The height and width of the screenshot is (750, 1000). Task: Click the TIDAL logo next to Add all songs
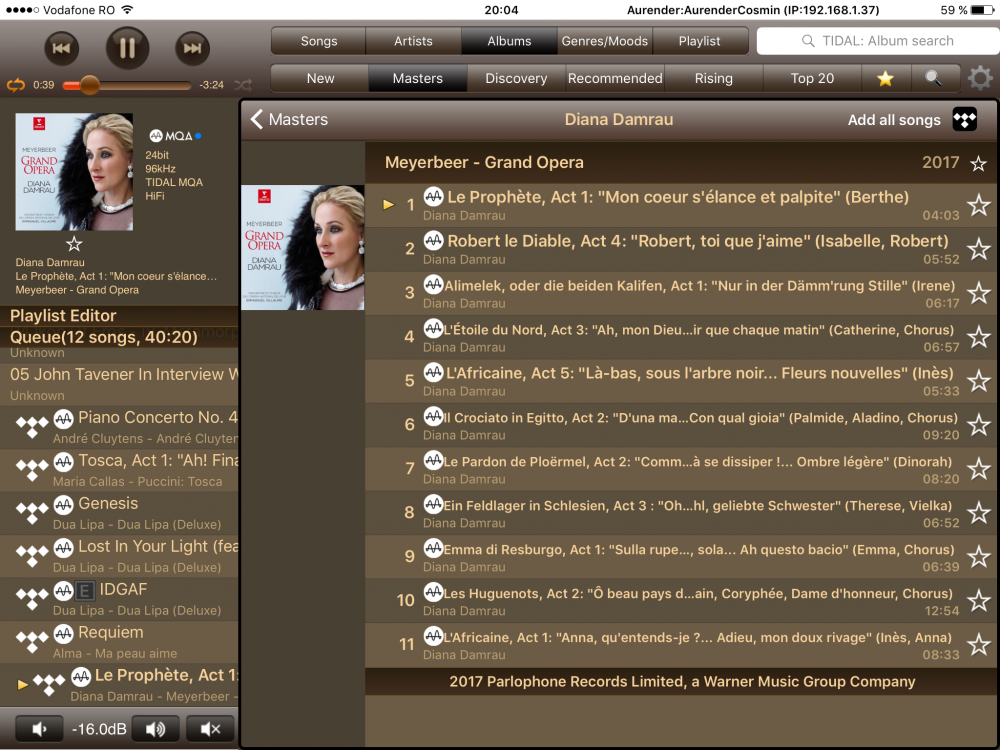[x=964, y=119]
